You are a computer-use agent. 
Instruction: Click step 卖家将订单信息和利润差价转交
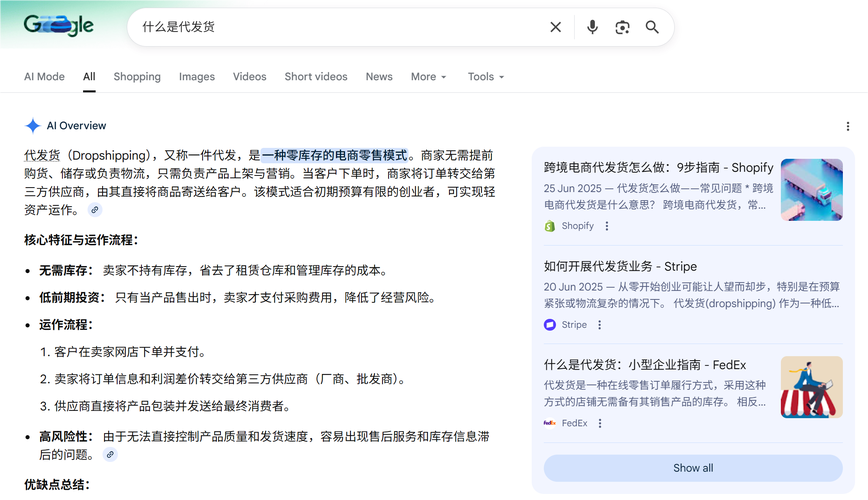click(x=231, y=379)
